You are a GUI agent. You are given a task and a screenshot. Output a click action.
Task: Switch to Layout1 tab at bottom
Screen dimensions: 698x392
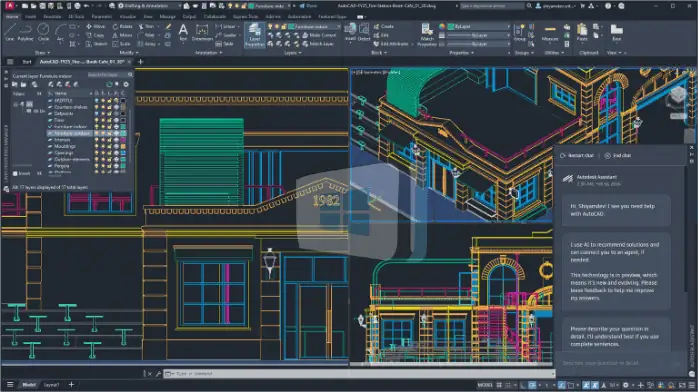(51, 385)
